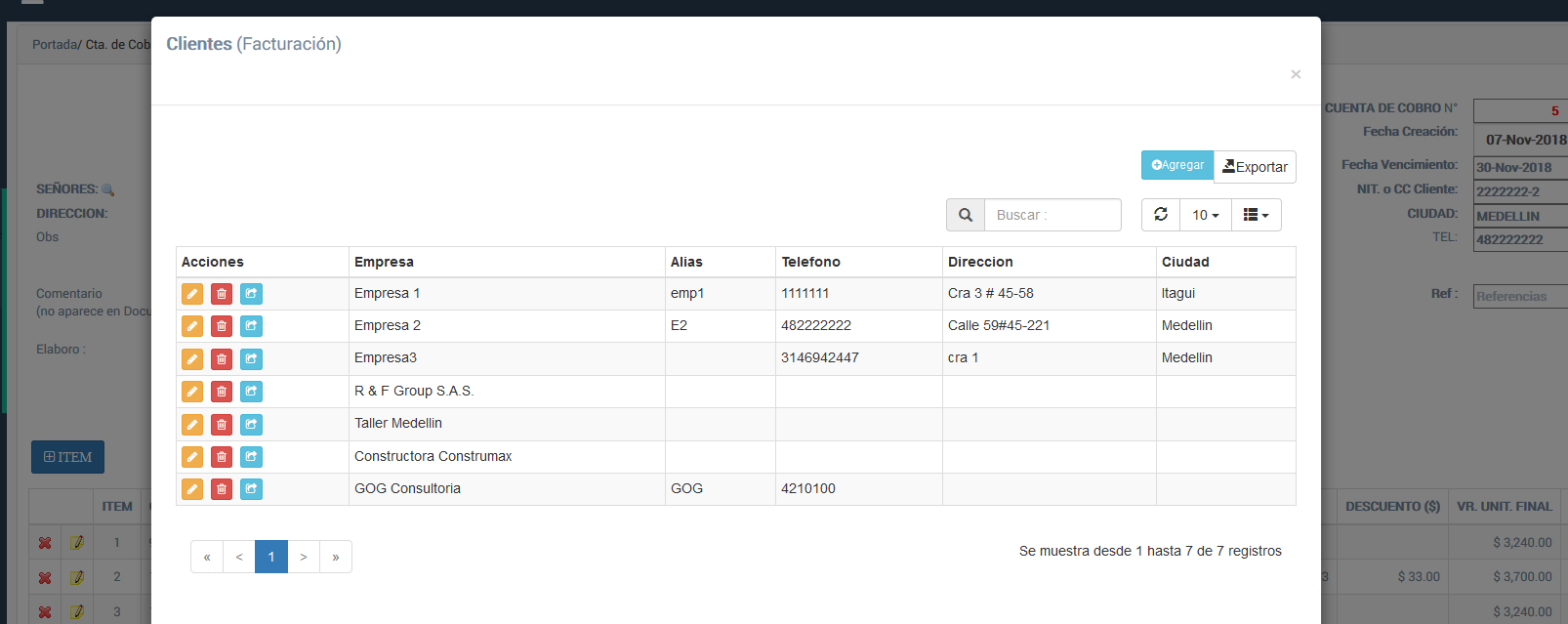This screenshot has height=624, width=1568.
Task: Click blue share icon for Empresa3 row
Action: [x=251, y=359]
